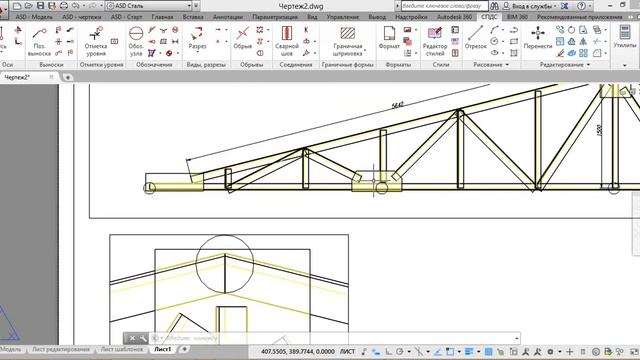Select the Обрыв break tool
This screenshot has width=640, height=360.
[242, 39]
